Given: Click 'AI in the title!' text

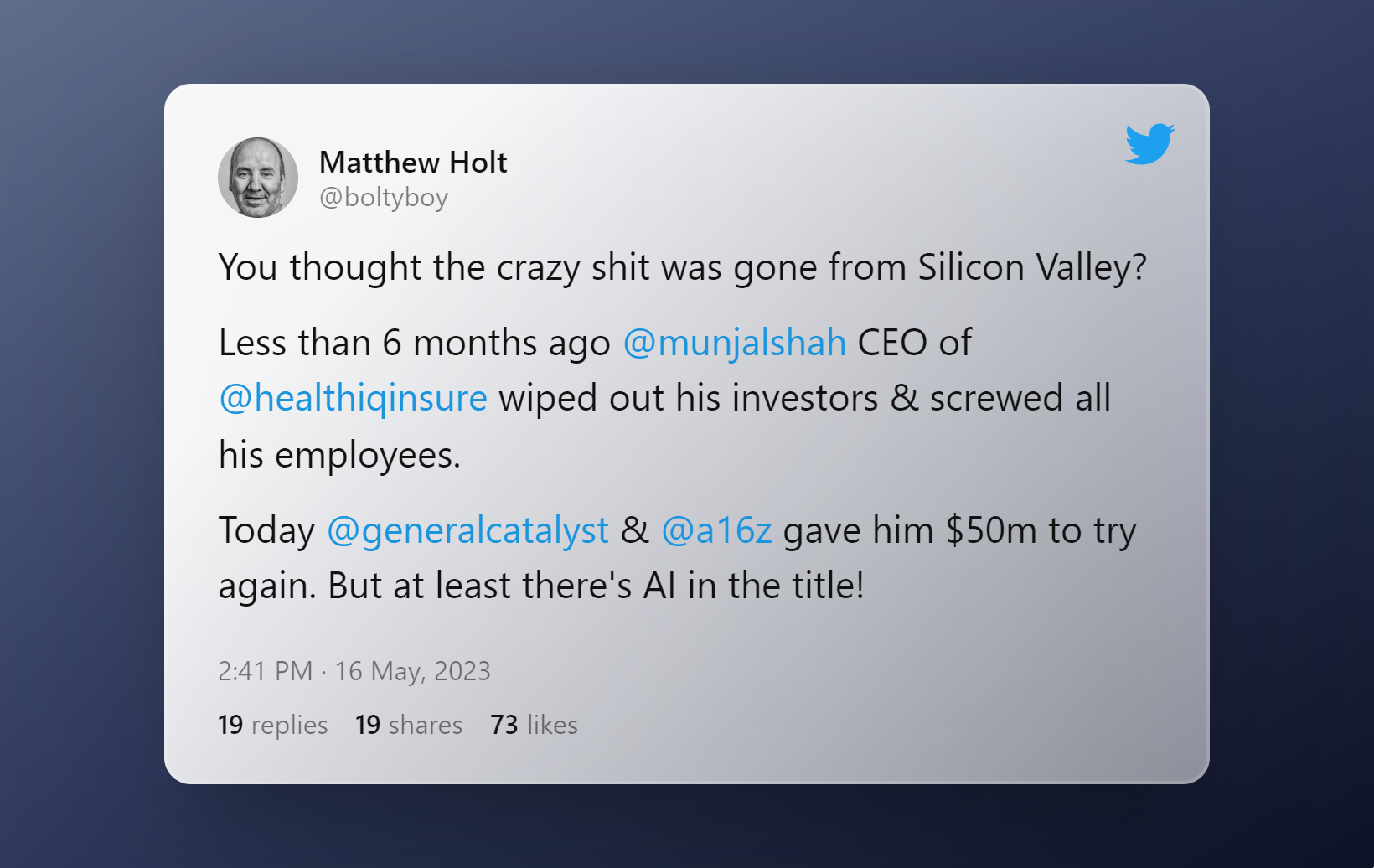Looking at the screenshot, I should (752, 586).
